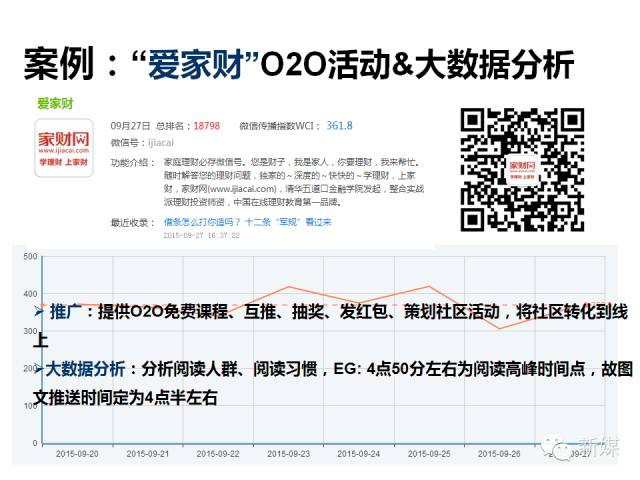Image resolution: width=640 pixels, height=480 pixels.
Task: Click the y-axis value 500
Action: click(x=31, y=256)
